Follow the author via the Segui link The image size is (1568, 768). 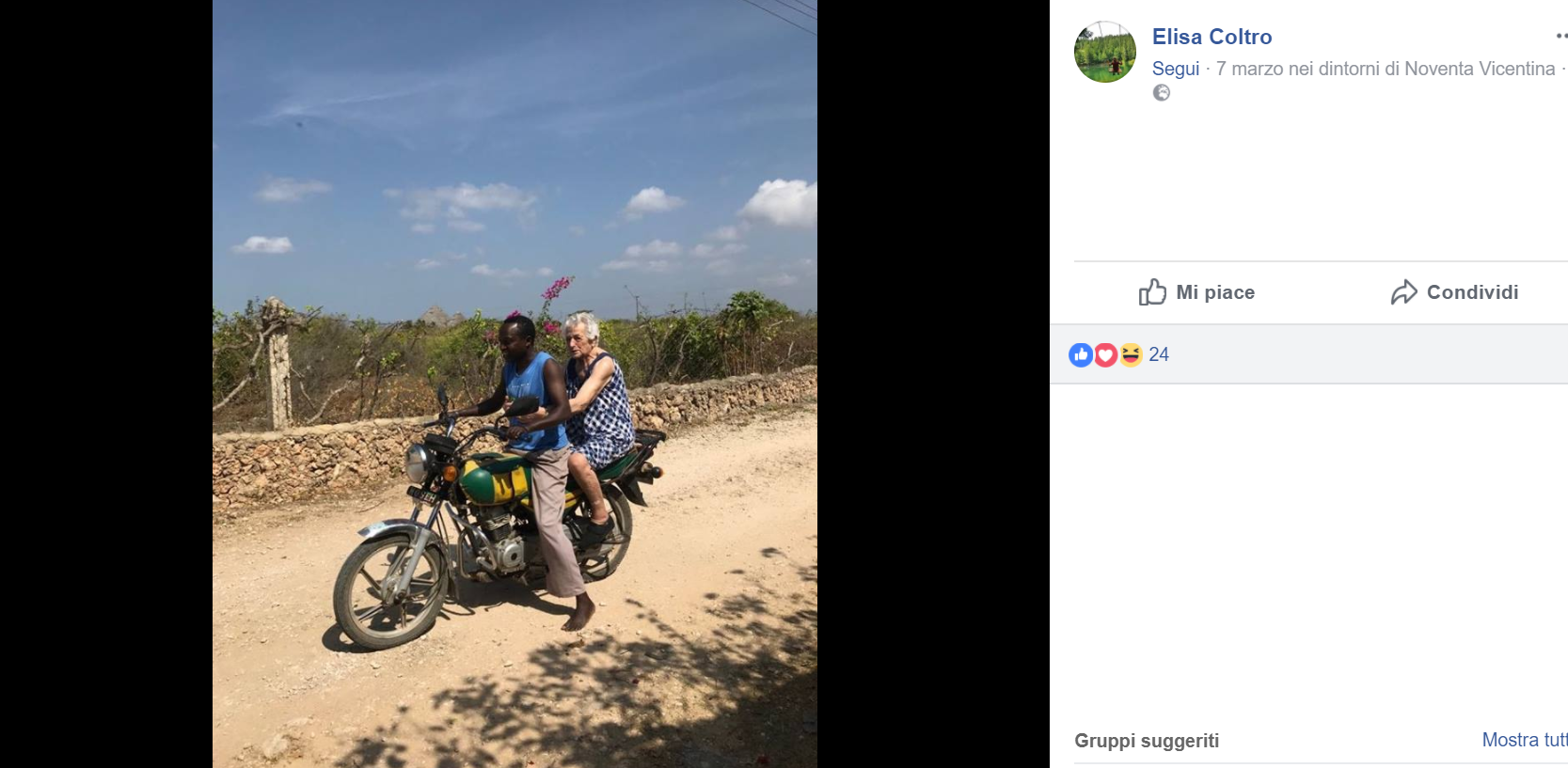click(x=1176, y=69)
